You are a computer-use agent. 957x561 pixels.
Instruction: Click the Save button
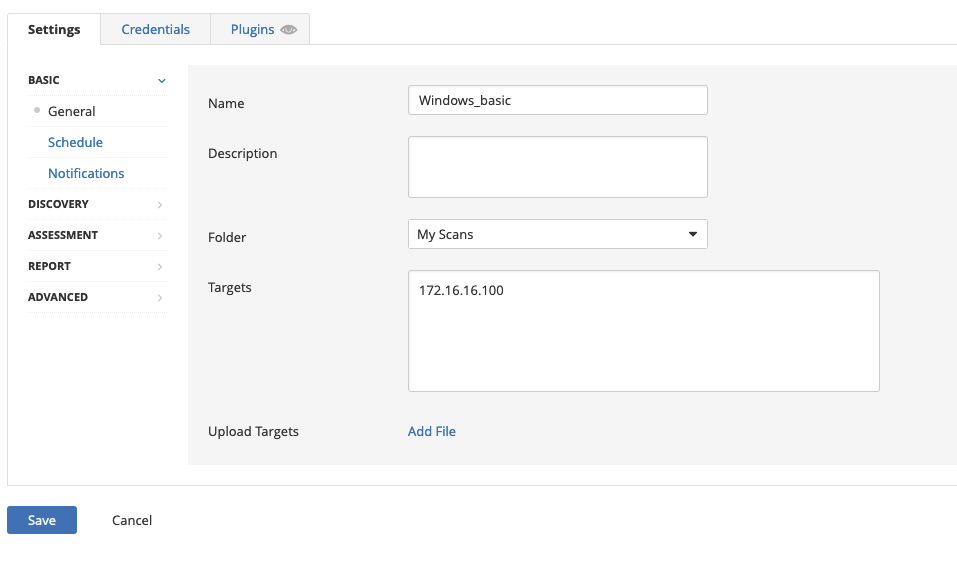pos(42,520)
